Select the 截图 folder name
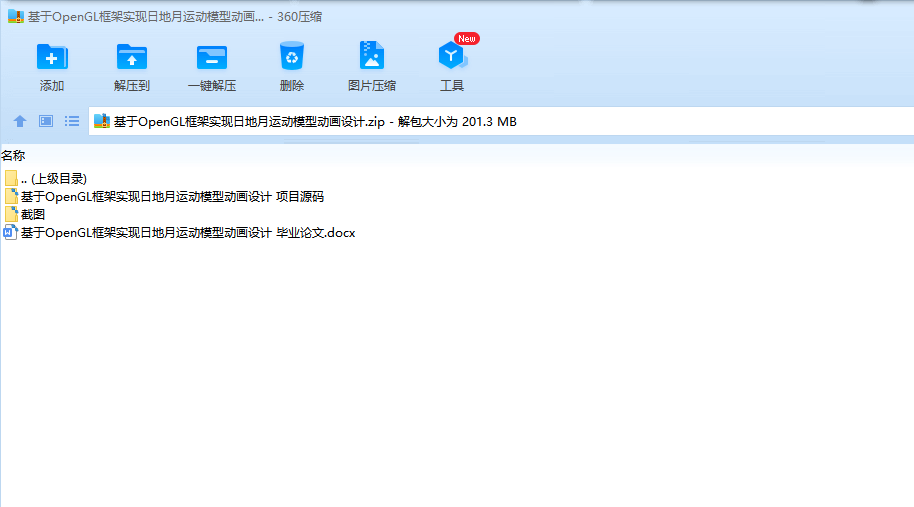The image size is (914, 507). 33,214
